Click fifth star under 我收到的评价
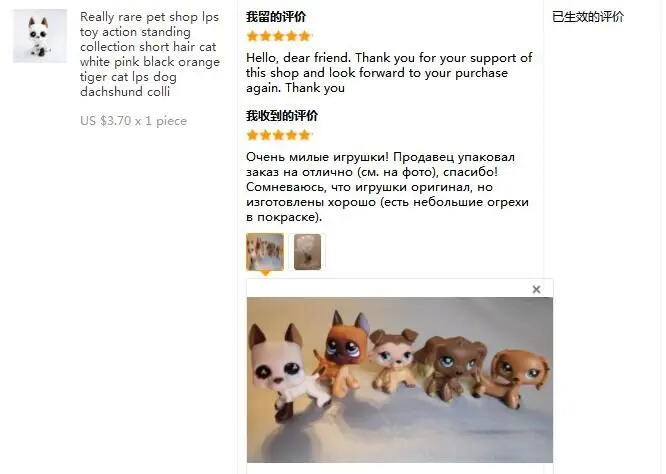666x474 pixels. click(305, 135)
